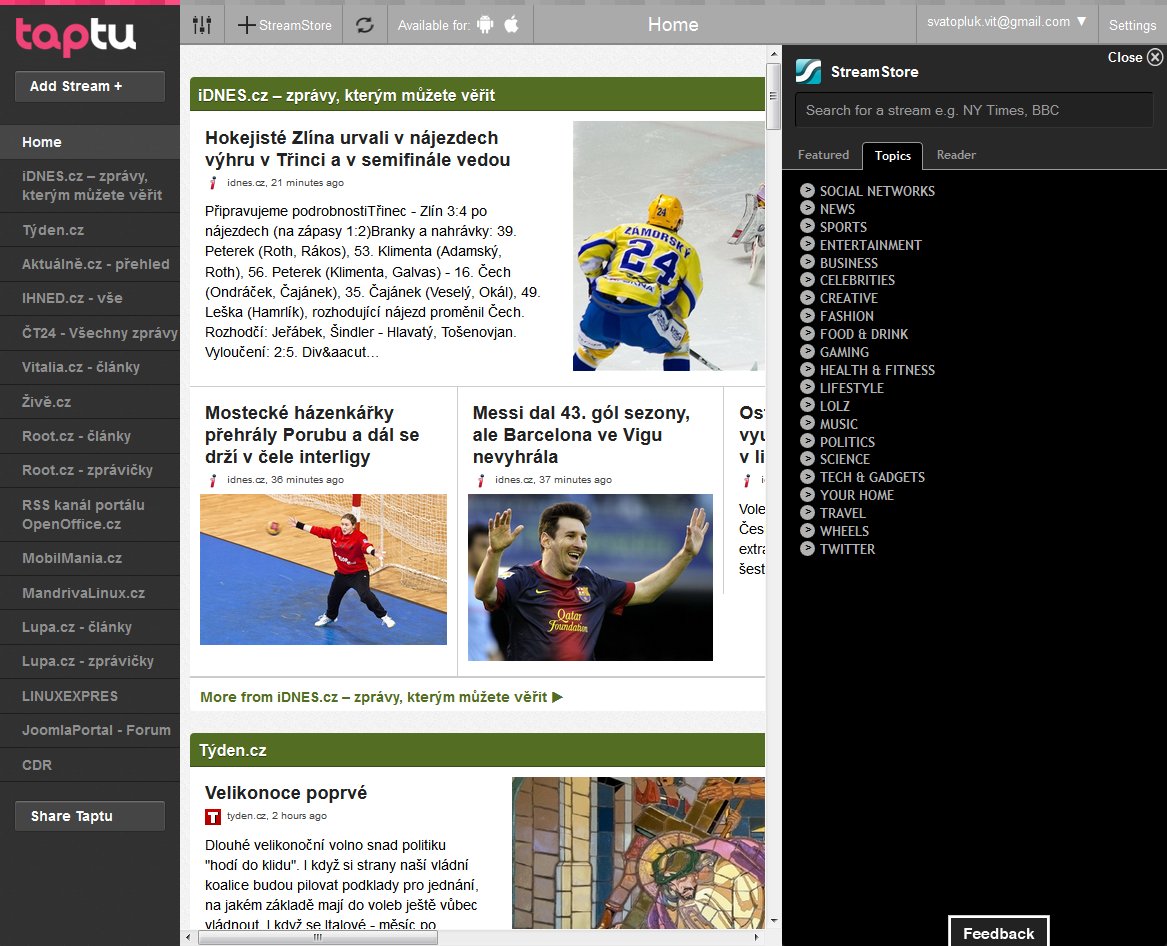Open the Travel topic
Image resolution: width=1167 pixels, height=946 pixels.
click(x=843, y=513)
